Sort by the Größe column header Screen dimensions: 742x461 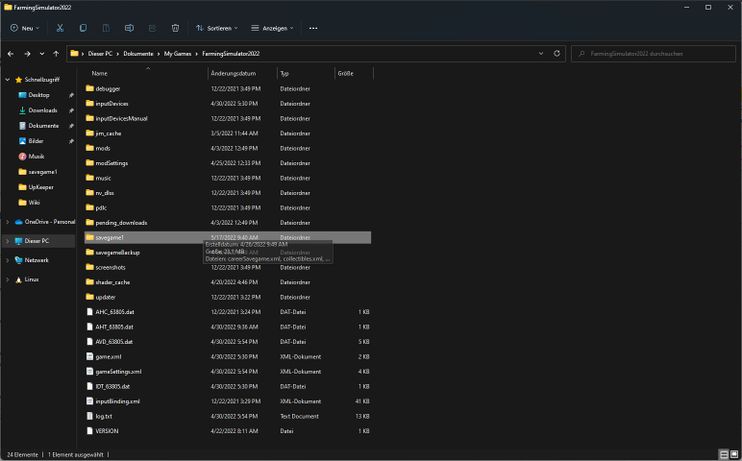click(345, 73)
